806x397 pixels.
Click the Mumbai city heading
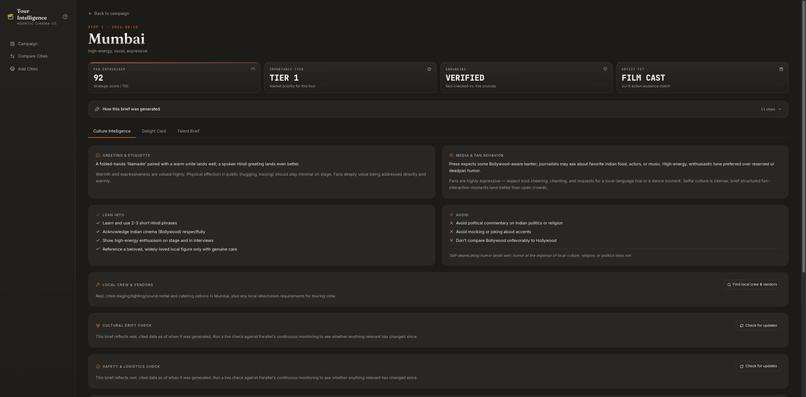coord(117,39)
